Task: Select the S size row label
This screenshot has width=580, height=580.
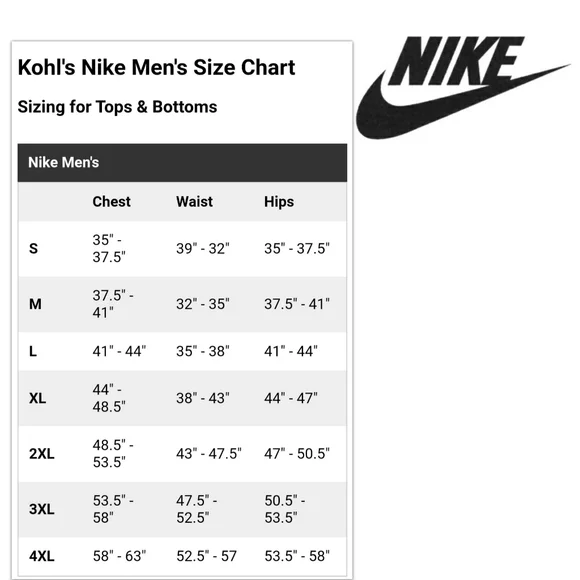Action: (33, 248)
